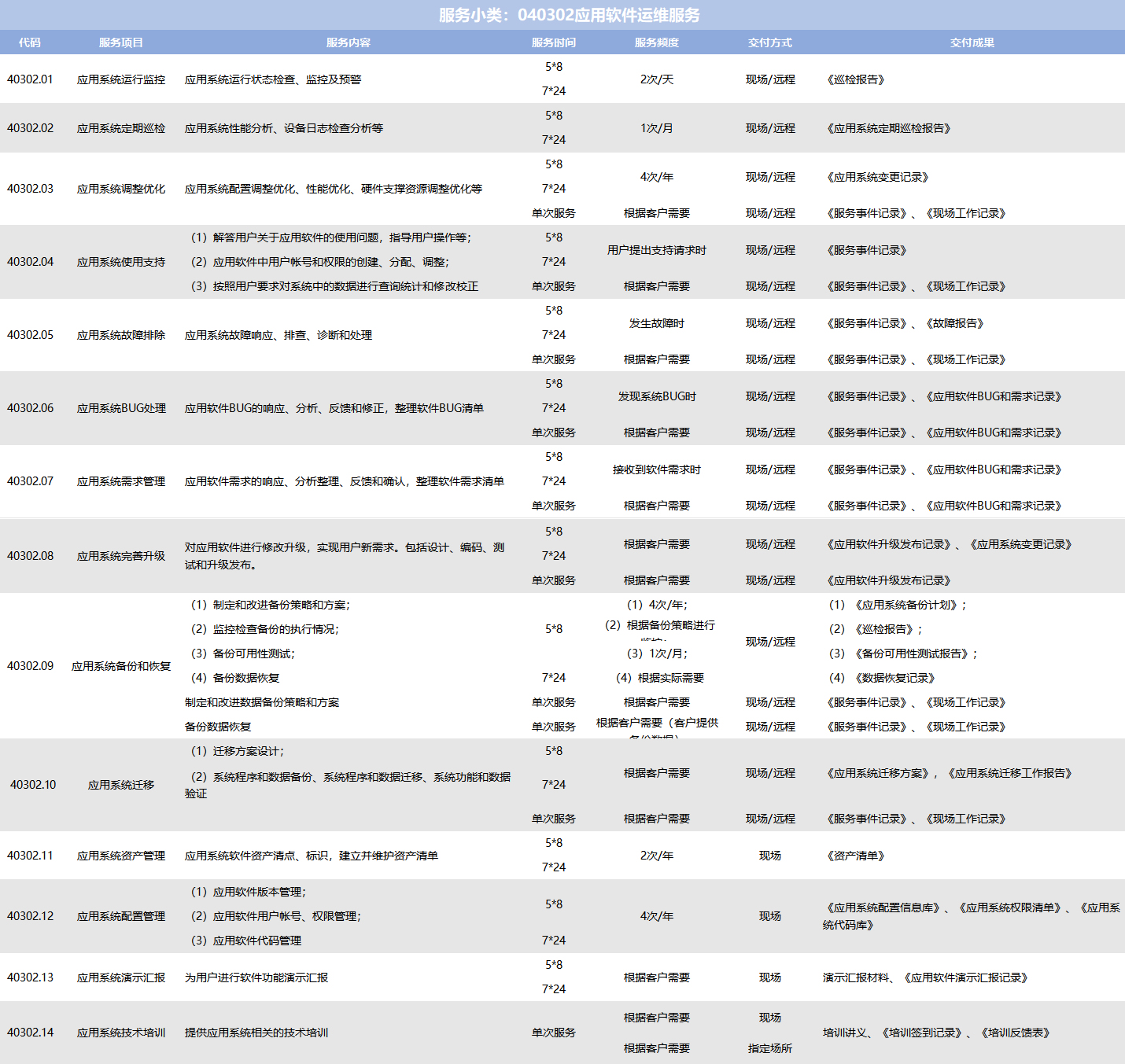1125x1064 pixels.
Task: Click the code cell 40302.09
Action: 30,666
